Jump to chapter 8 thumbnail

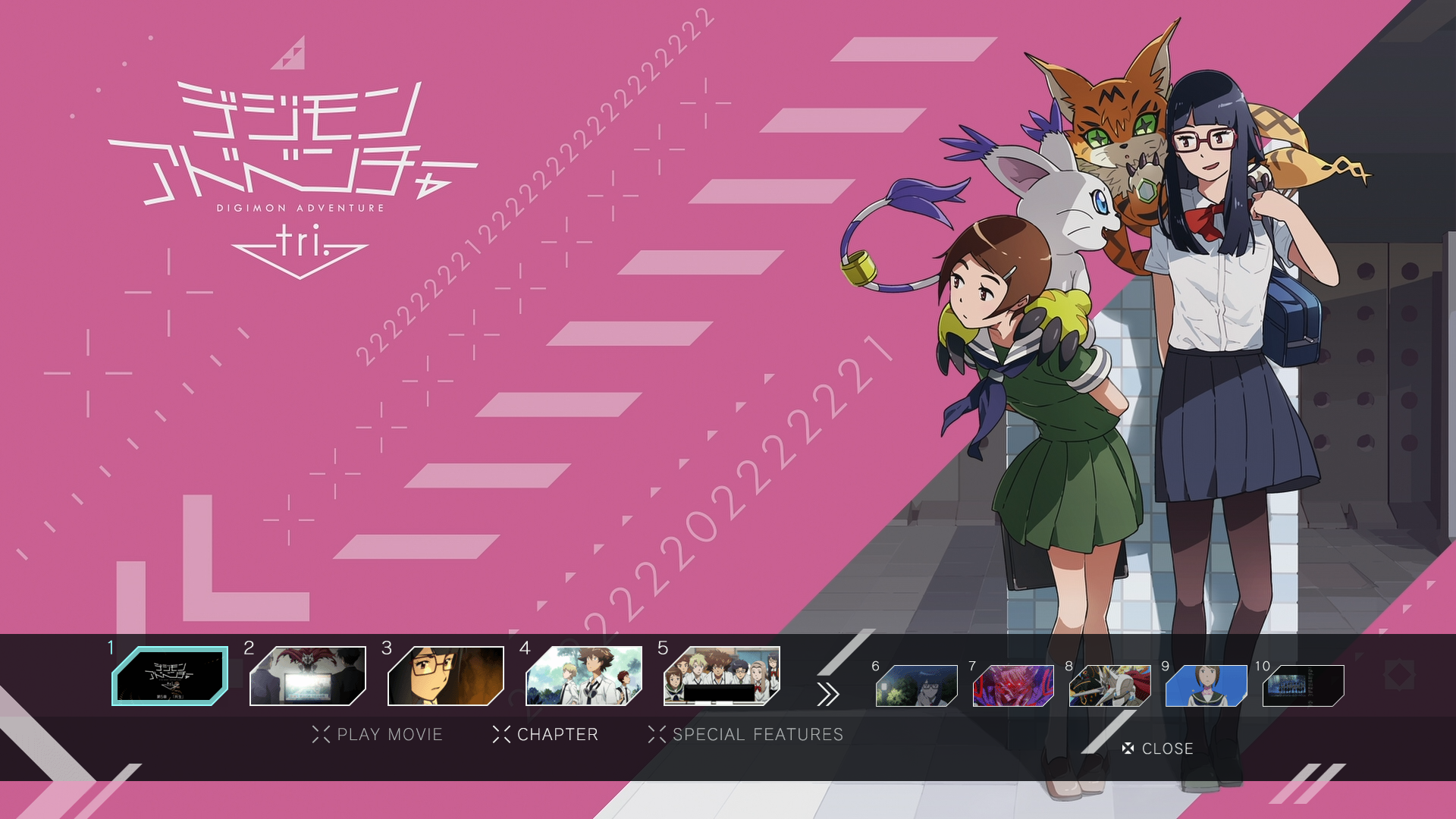(x=1109, y=686)
